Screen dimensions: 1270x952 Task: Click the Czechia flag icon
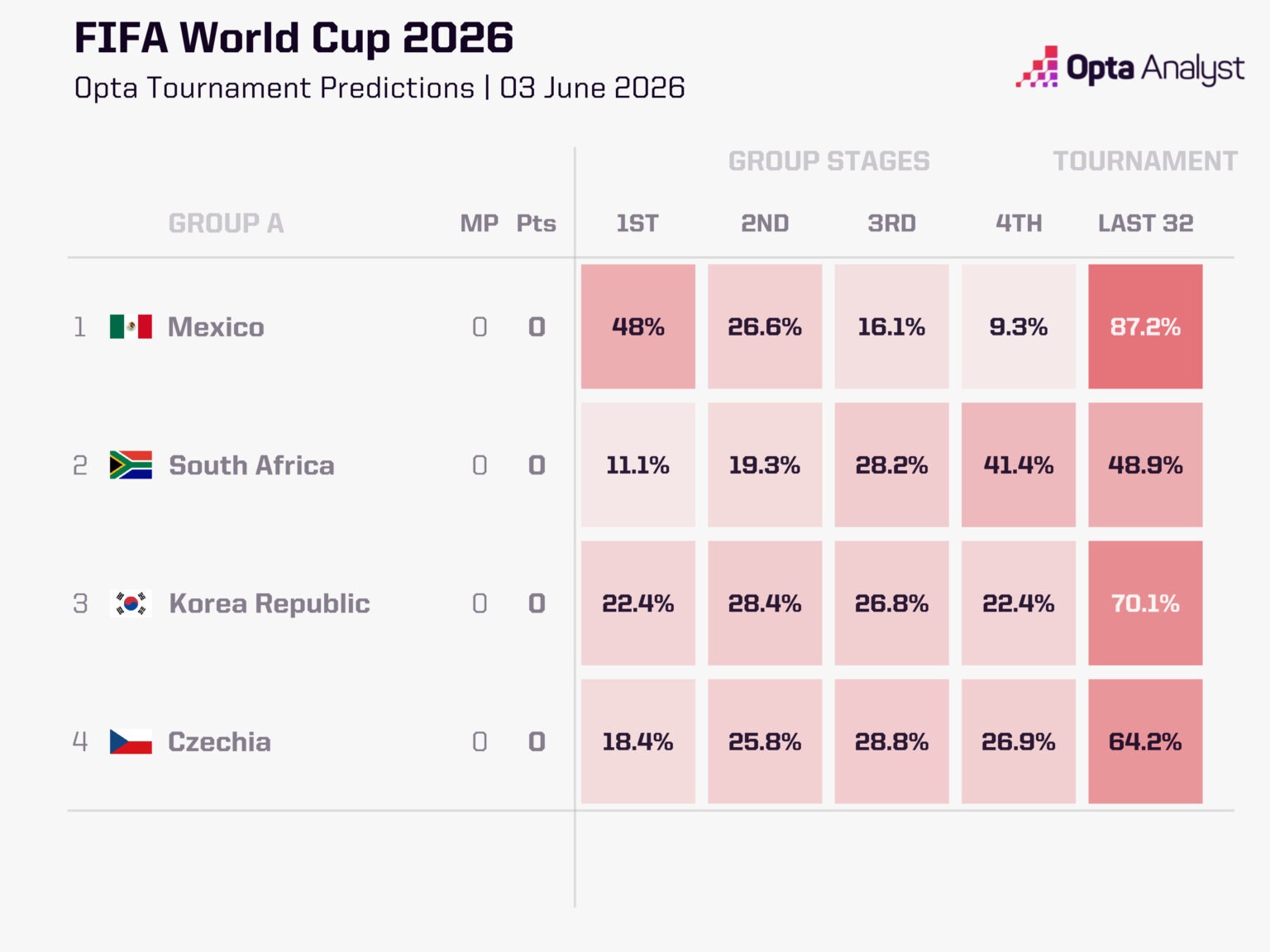click(131, 741)
